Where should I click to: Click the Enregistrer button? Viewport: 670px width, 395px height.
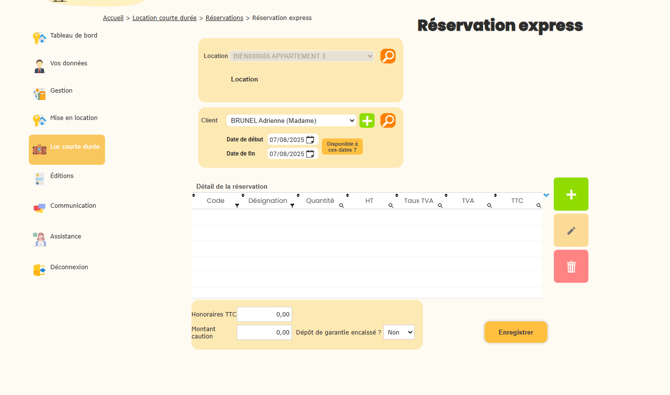(x=516, y=332)
